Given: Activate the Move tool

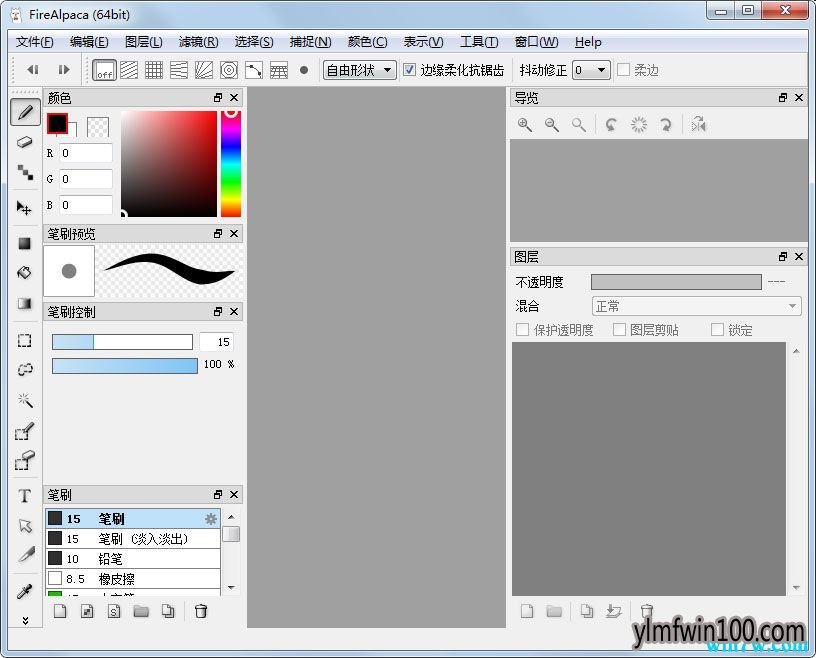Looking at the screenshot, I should click(x=24, y=208).
